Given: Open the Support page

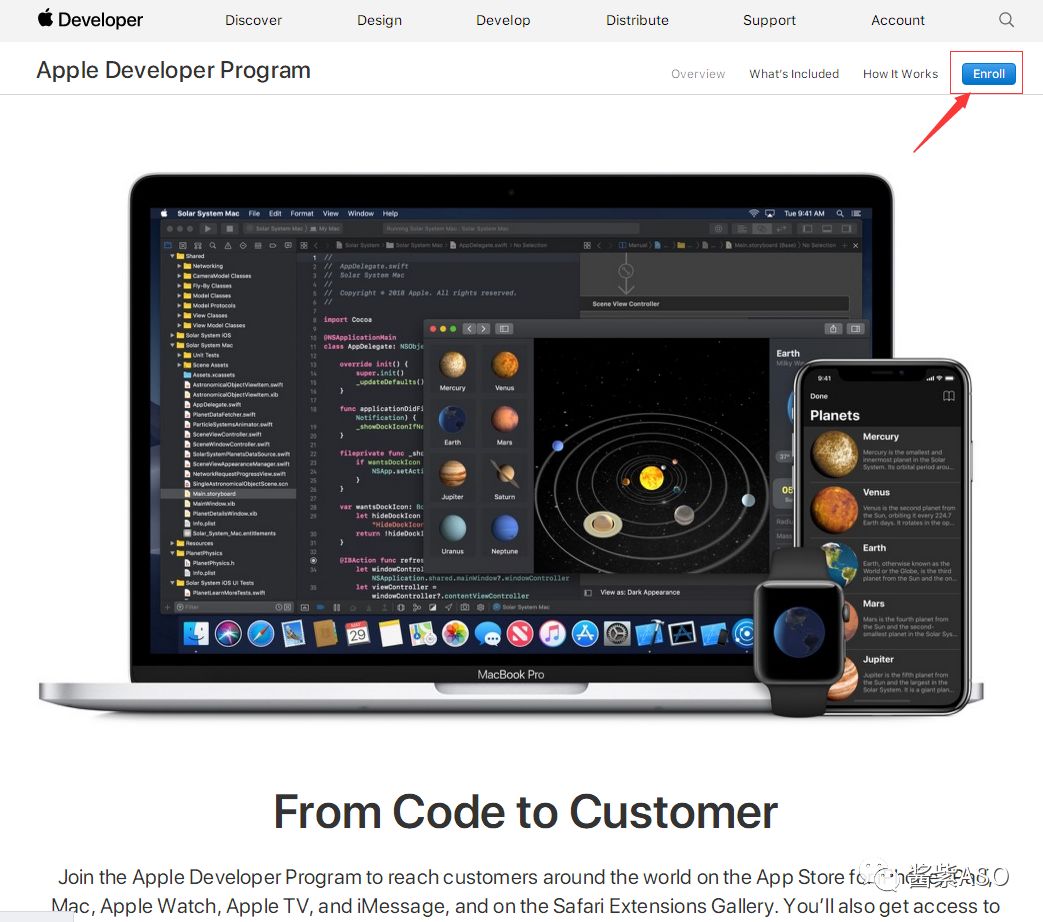Looking at the screenshot, I should (769, 20).
